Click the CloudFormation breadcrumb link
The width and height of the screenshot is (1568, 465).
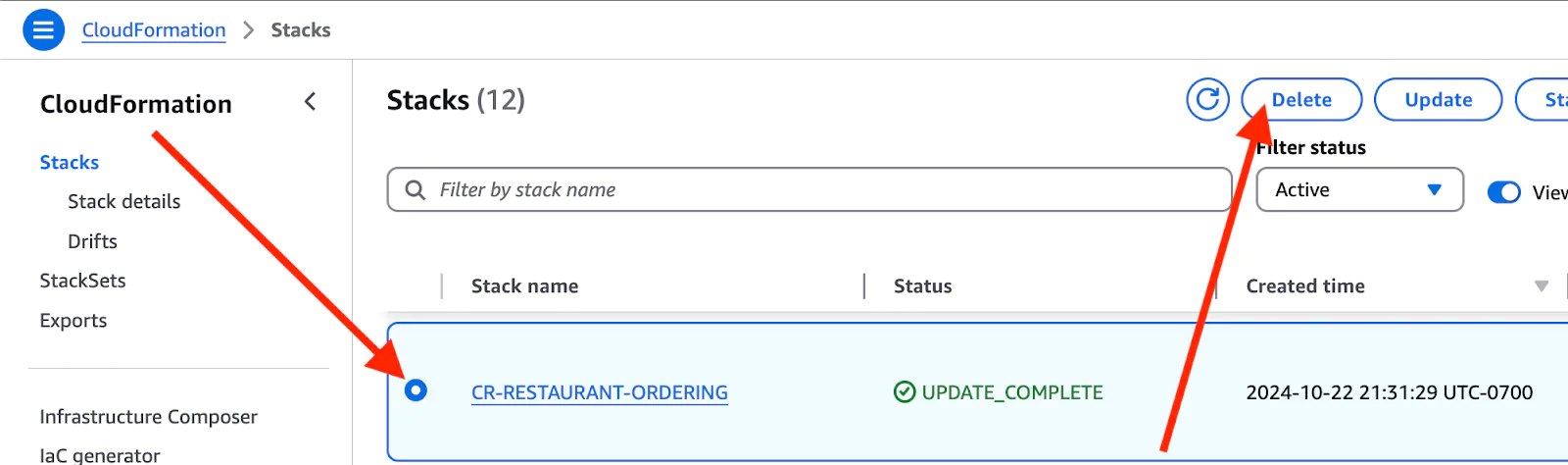(x=154, y=30)
